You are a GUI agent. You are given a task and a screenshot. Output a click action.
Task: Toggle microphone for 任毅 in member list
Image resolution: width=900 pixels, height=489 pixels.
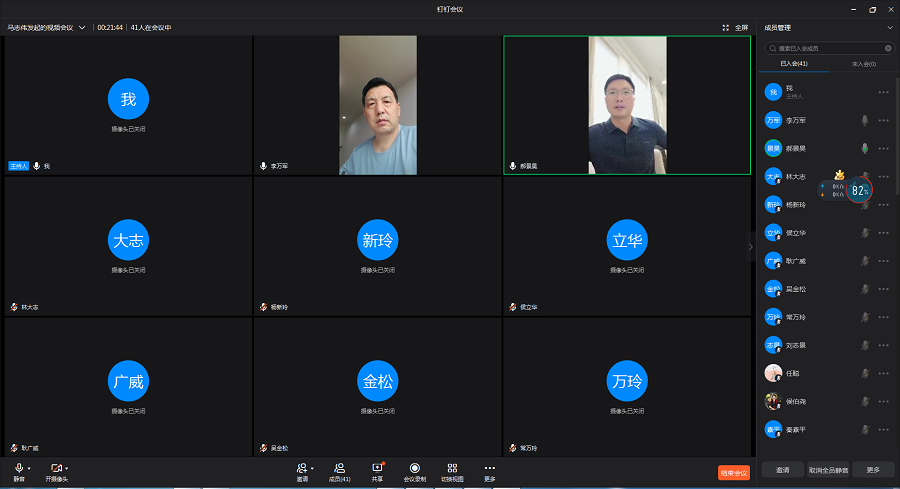coord(865,373)
